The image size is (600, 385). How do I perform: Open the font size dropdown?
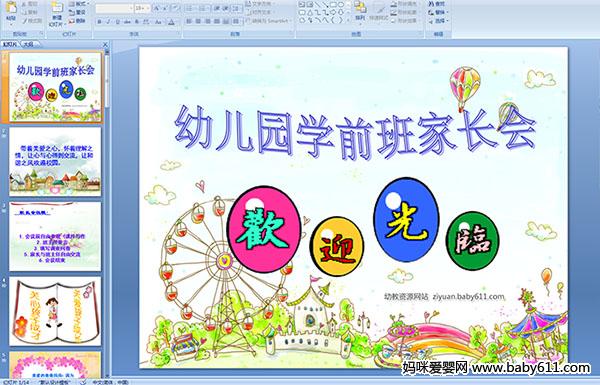coord(148,8)
